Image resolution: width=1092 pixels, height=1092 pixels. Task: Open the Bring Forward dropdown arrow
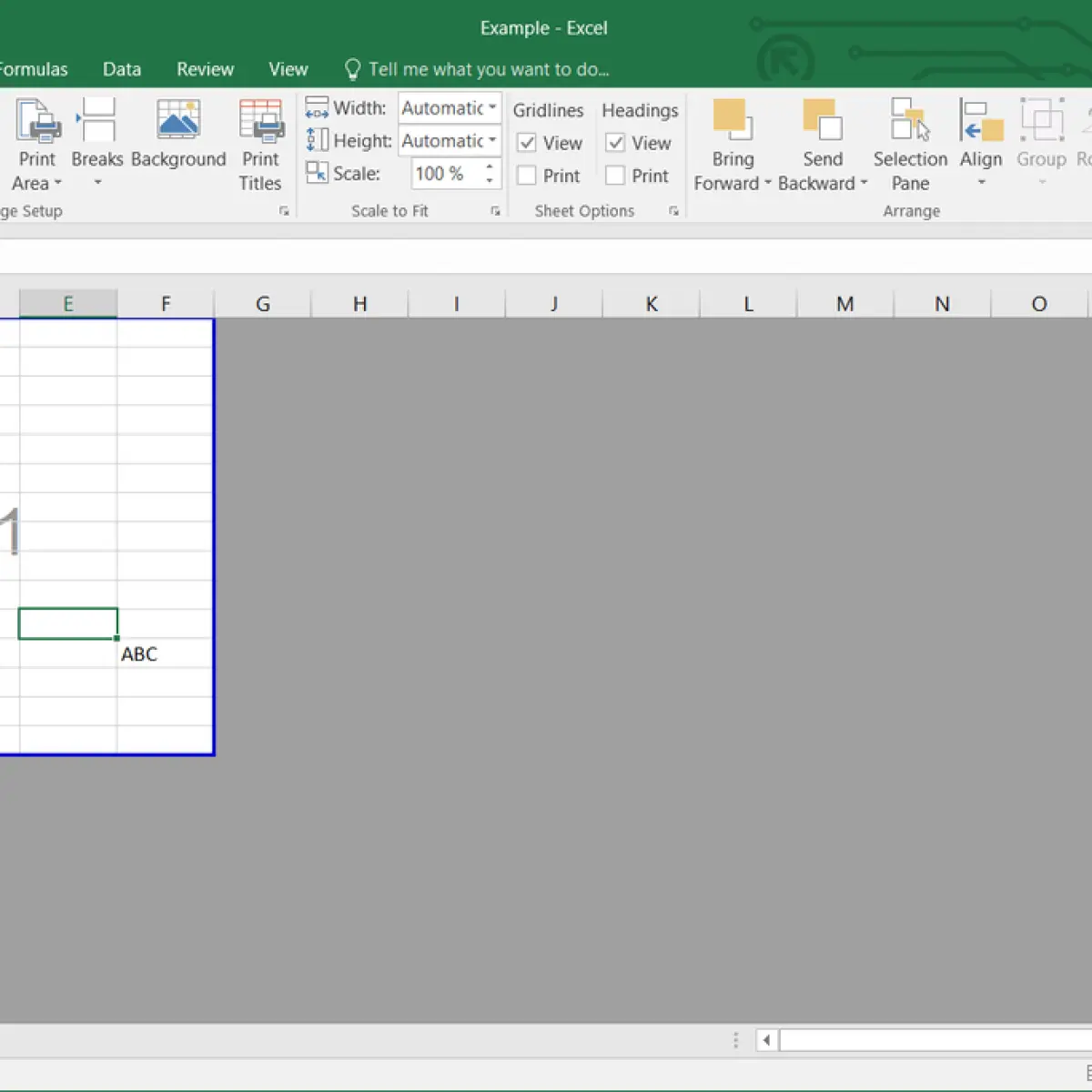point(767,184)
